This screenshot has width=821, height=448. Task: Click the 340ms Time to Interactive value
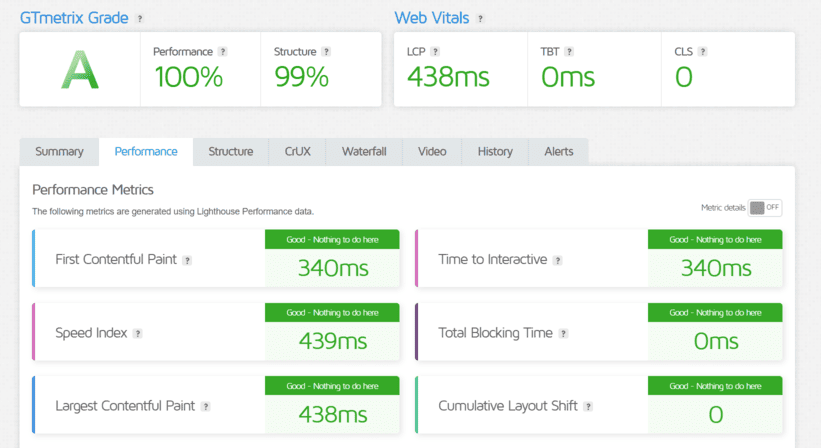click(x=716, y=268)
